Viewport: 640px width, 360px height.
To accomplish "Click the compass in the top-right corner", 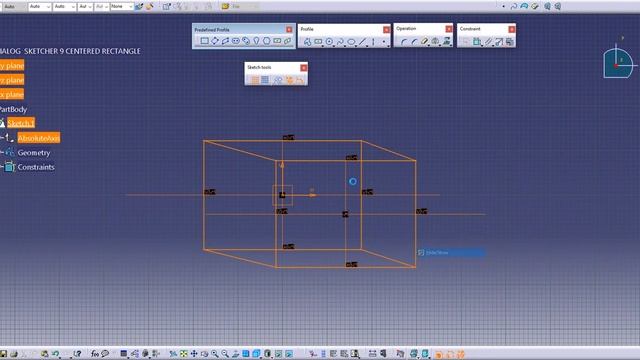I will pos(619,62).
